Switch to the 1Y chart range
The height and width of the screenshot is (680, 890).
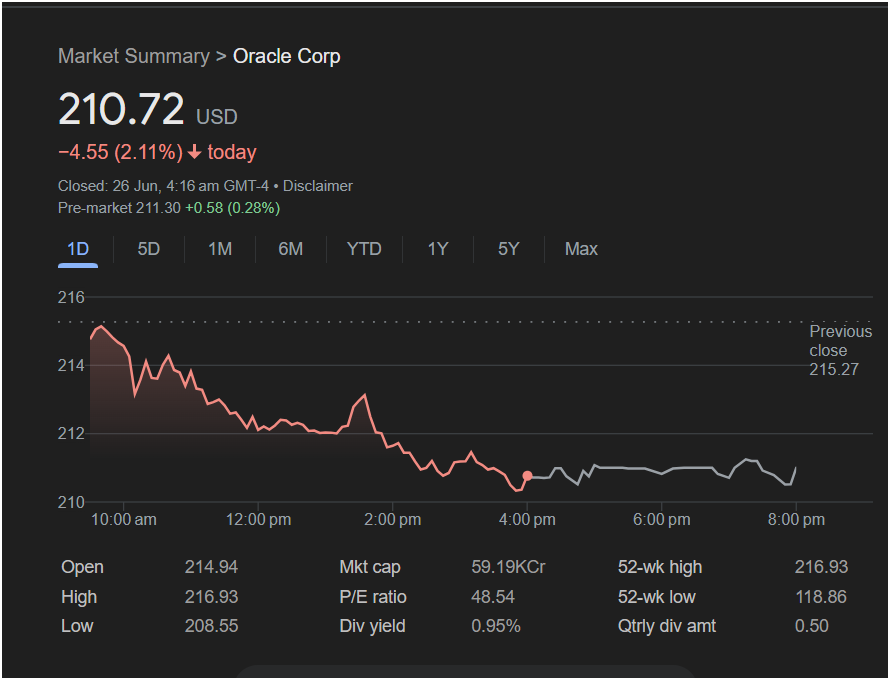pos(438,249)
